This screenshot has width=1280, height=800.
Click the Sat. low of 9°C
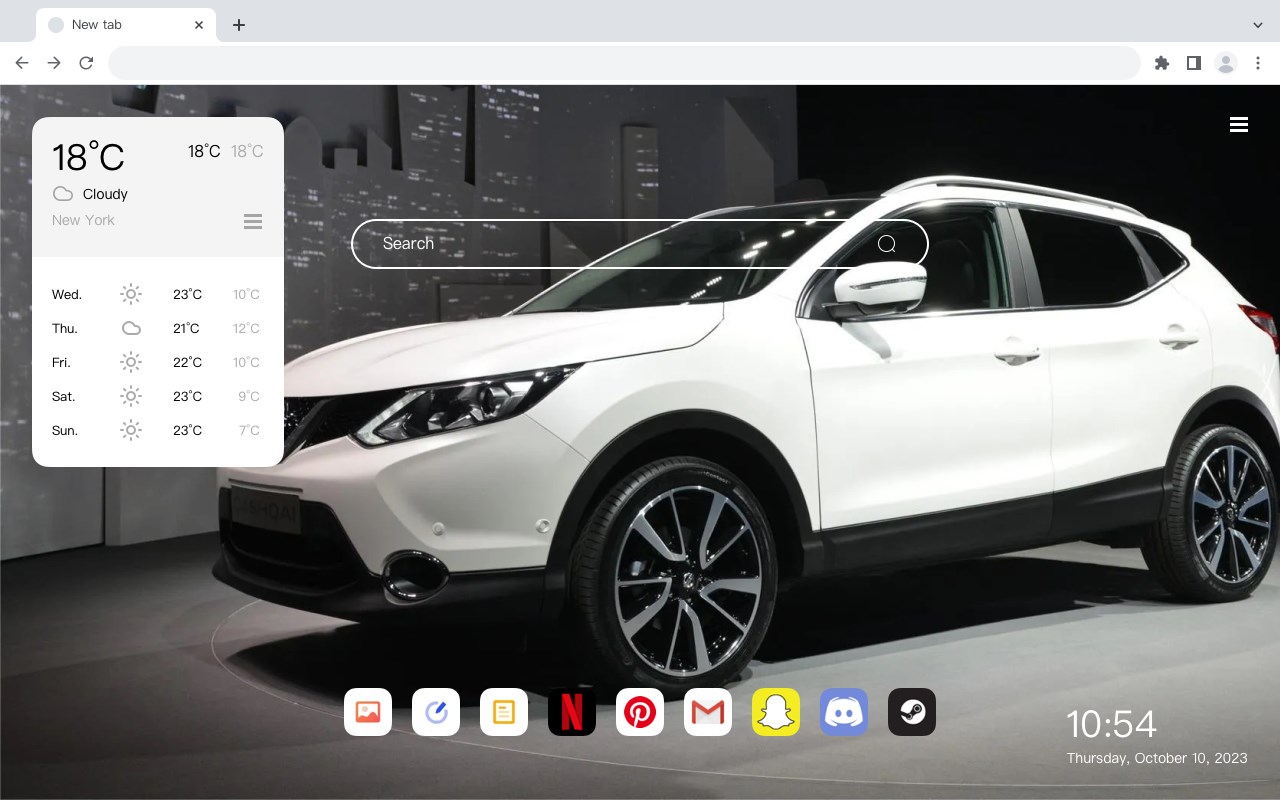(x=249, y=396)
